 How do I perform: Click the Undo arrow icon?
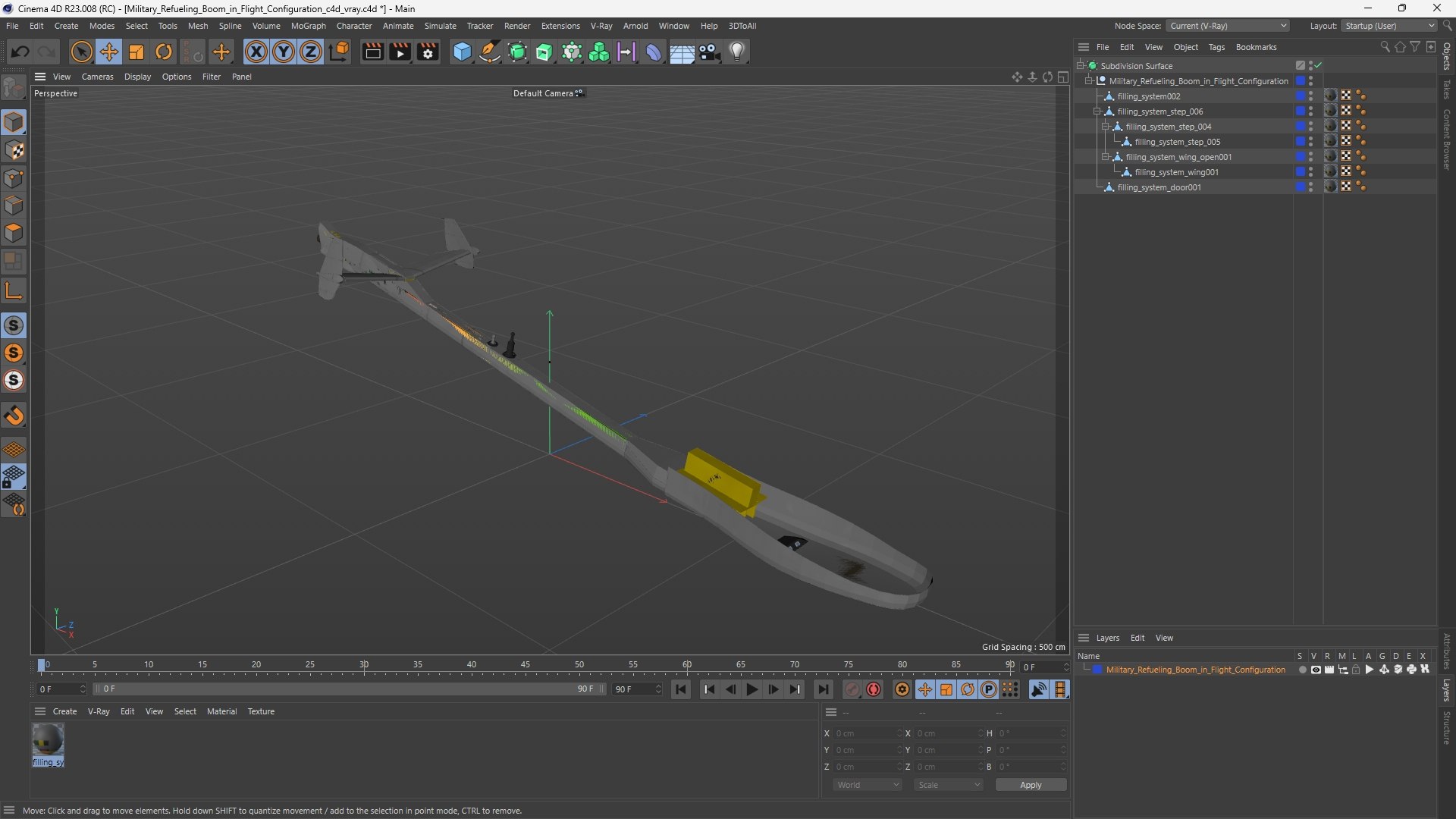tap(20, 52)
